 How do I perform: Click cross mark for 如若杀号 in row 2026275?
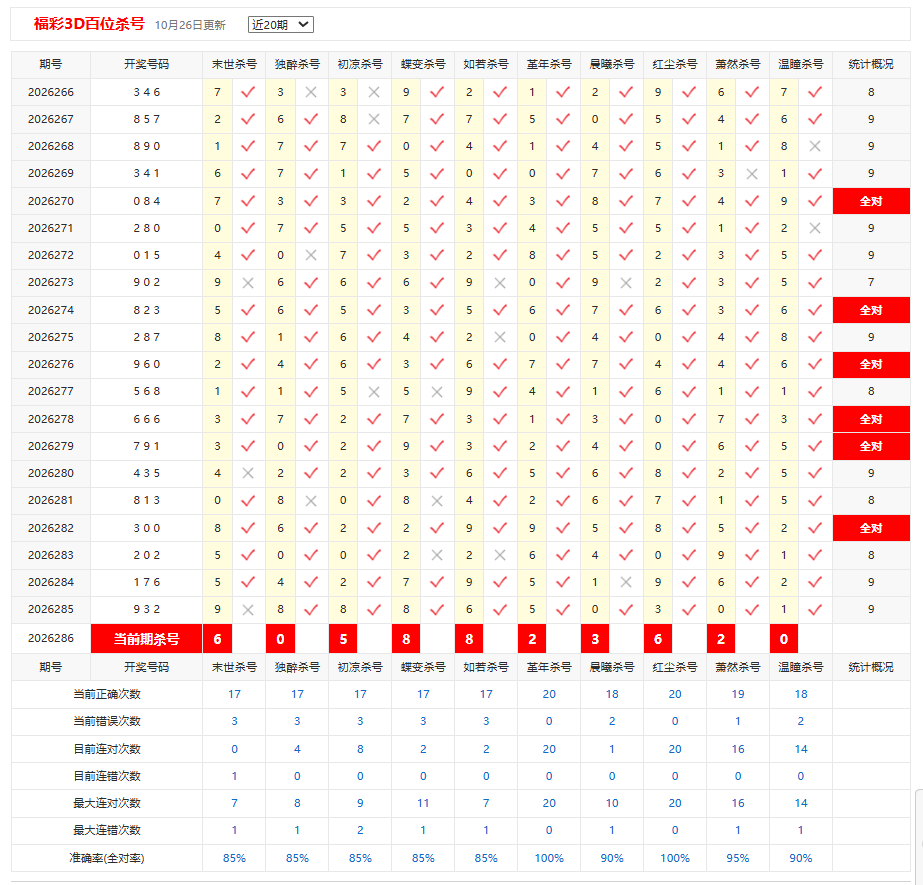(x=500, y=337)
